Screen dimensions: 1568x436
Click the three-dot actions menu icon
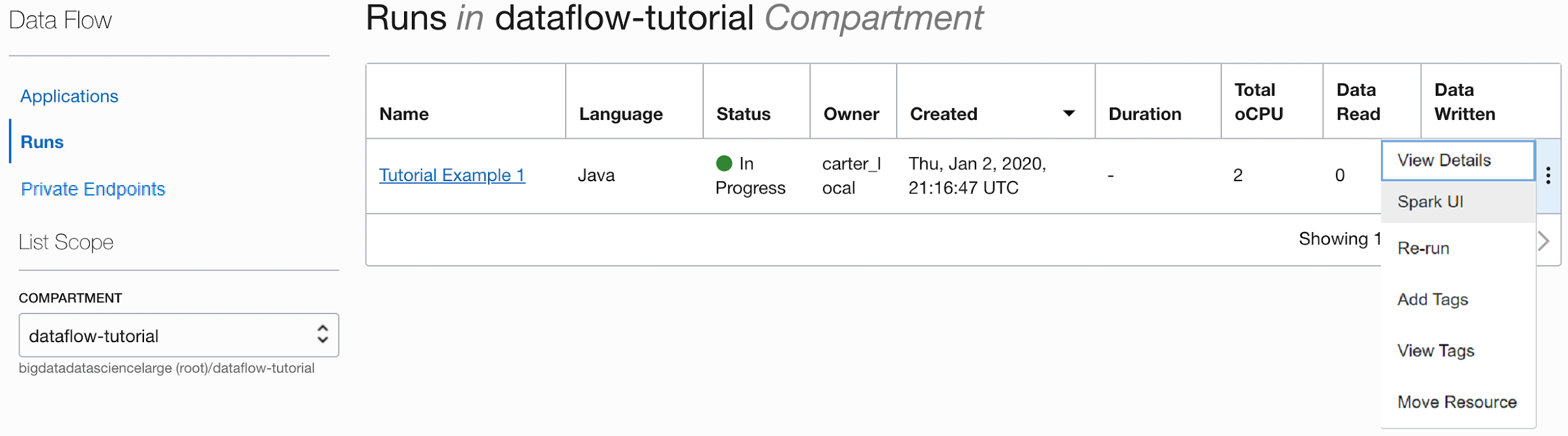(x=1548, y=175)
